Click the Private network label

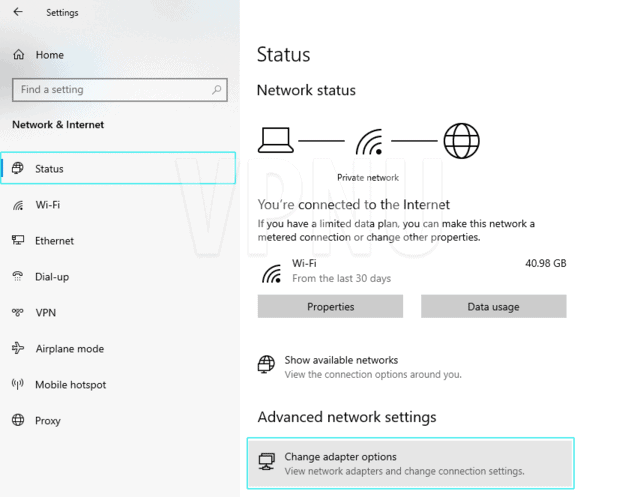(368, 178)
